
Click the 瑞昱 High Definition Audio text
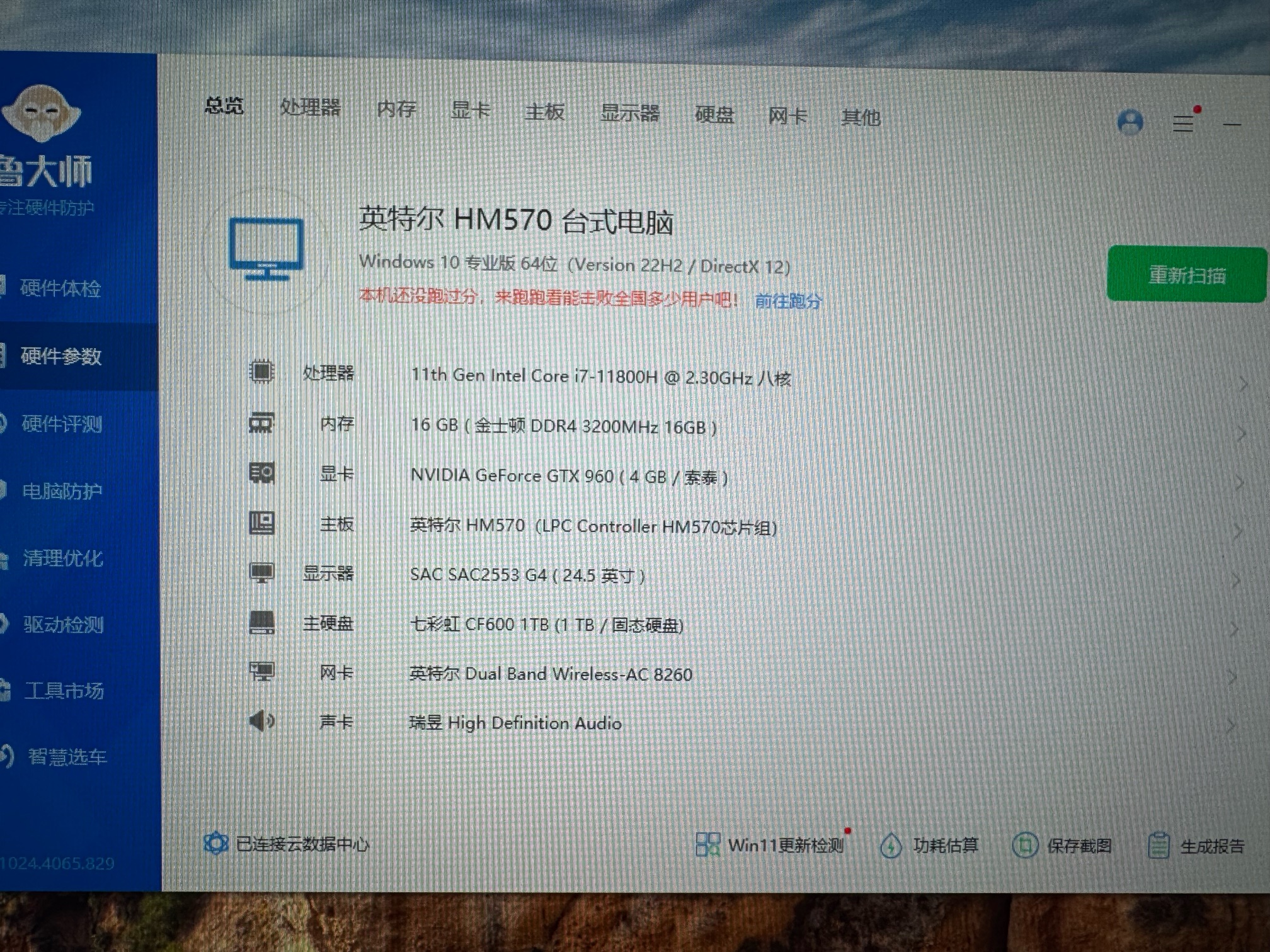(515, 722)
